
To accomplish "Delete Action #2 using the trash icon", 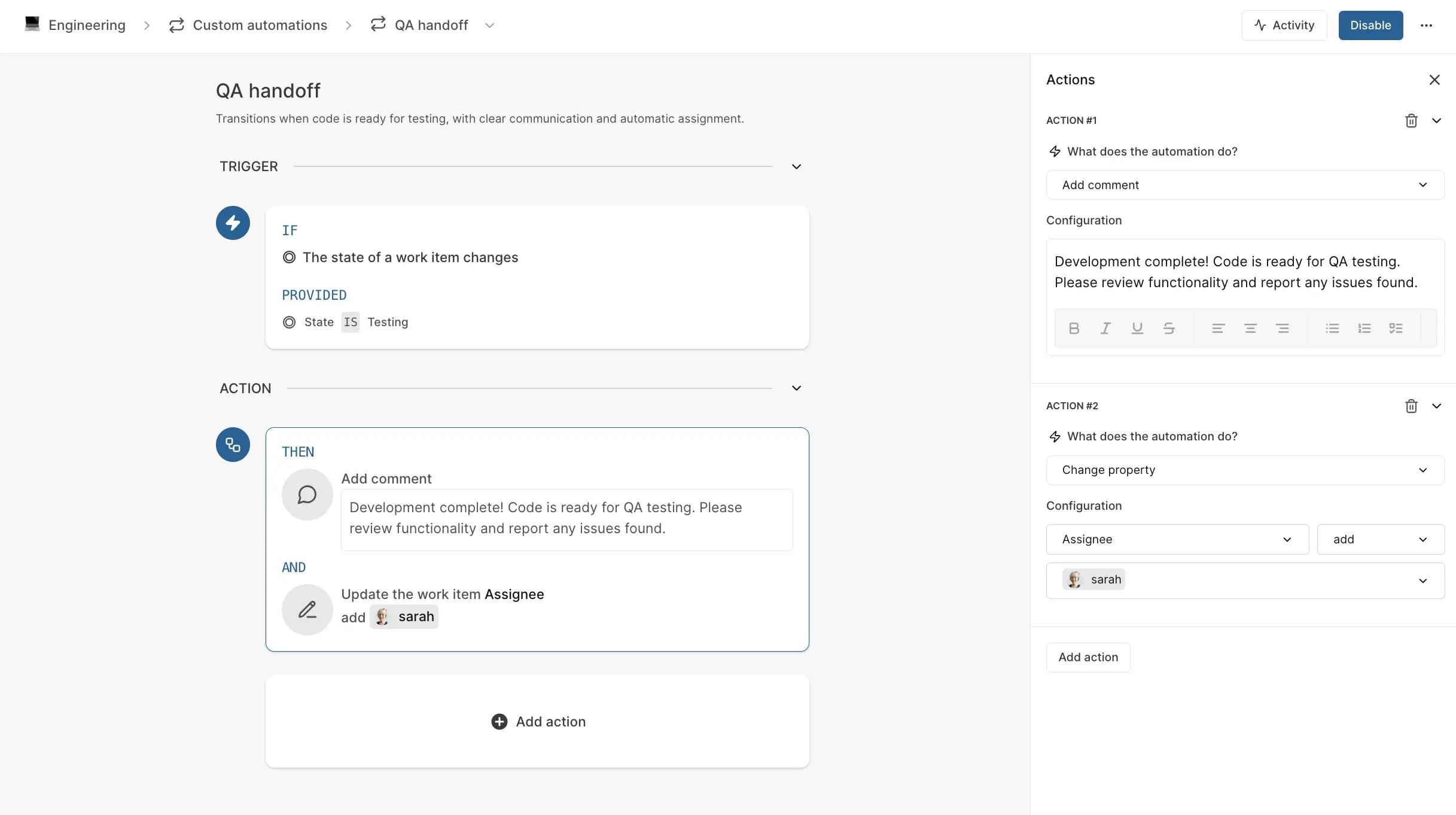I will 1411,406.
